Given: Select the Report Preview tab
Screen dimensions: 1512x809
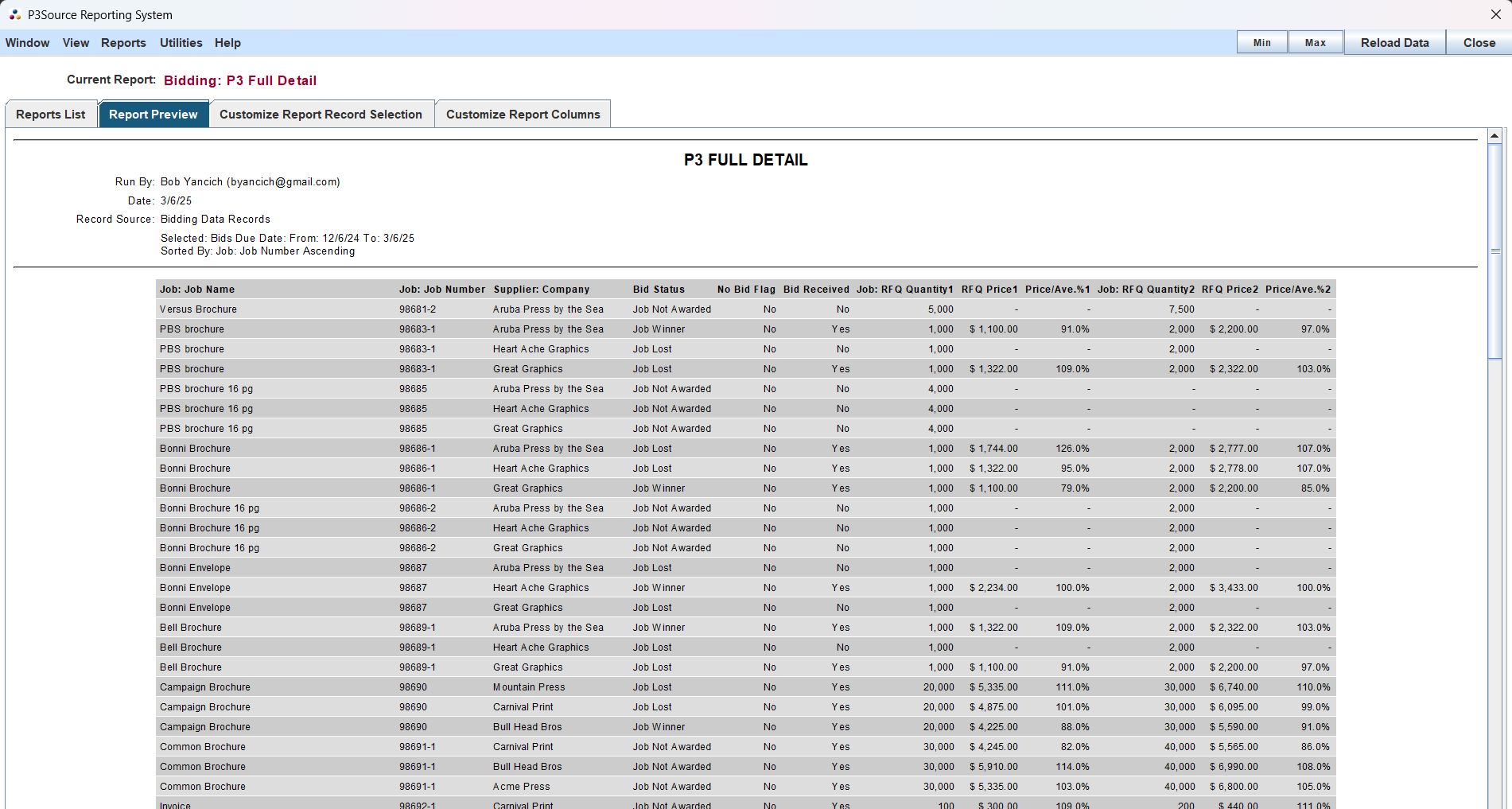Looking at the screenshot, I should tap(154, 115).
